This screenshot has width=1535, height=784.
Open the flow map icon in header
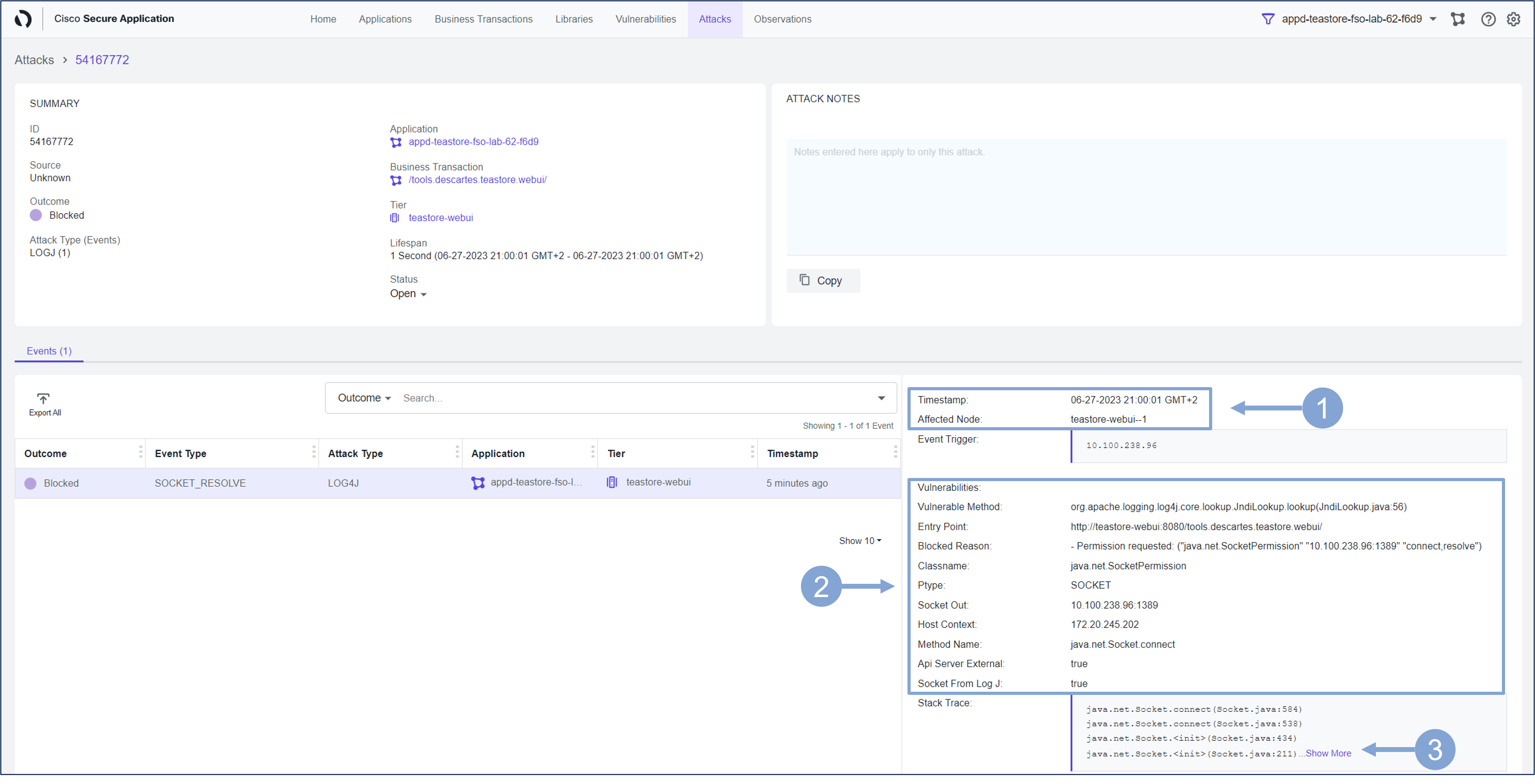point(1458,19)
